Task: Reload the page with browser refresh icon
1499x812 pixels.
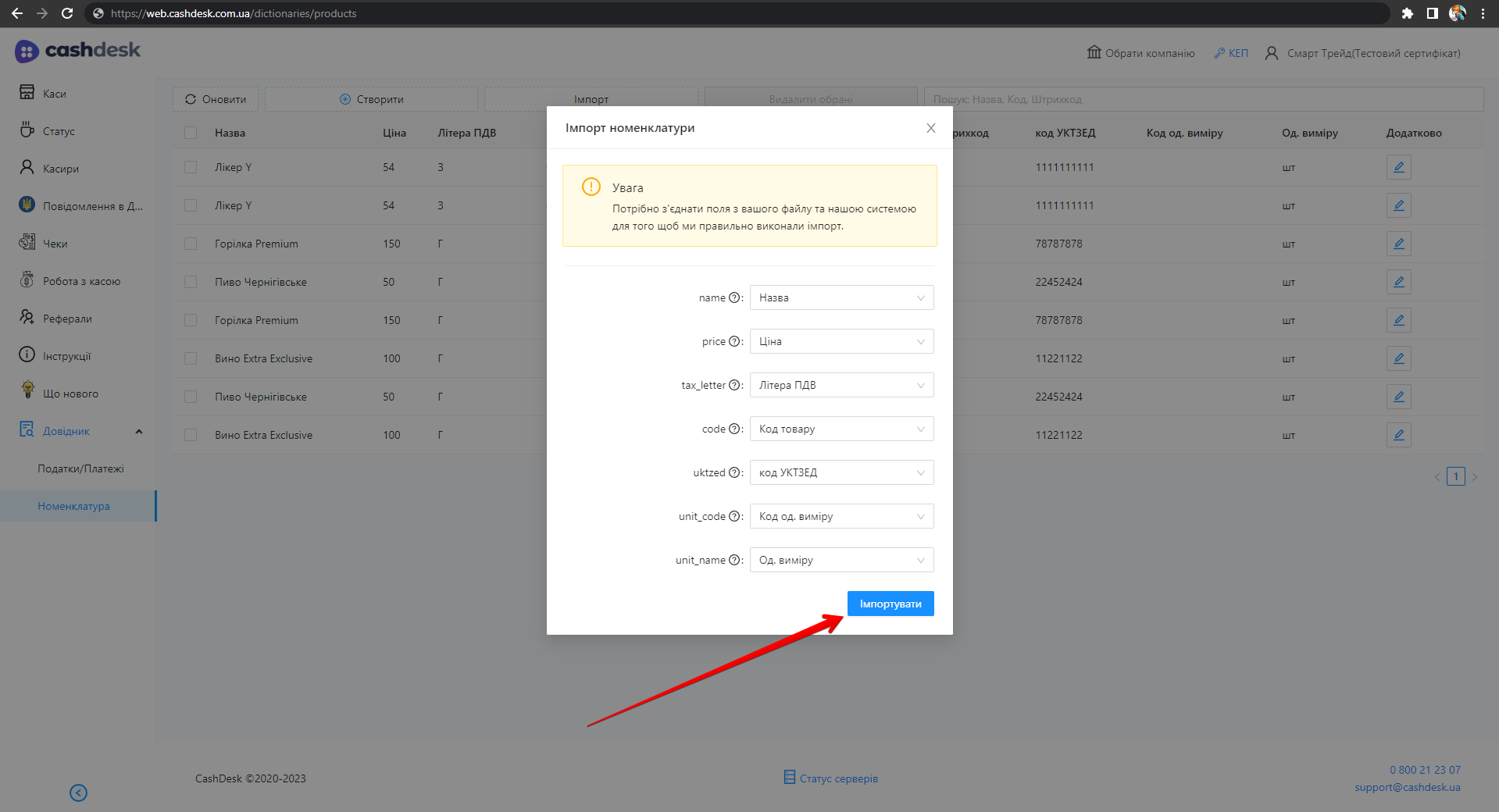Action: click(67, 13)
